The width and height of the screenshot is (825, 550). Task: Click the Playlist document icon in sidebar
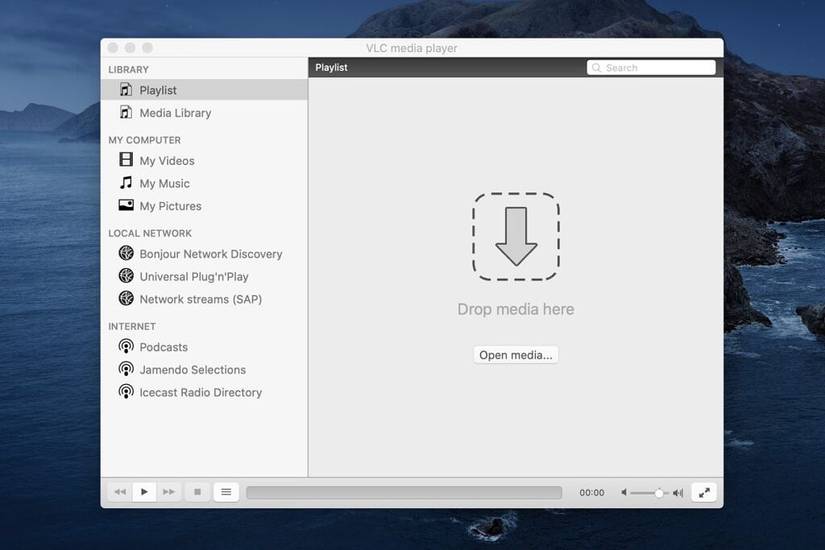coord(126,89)
